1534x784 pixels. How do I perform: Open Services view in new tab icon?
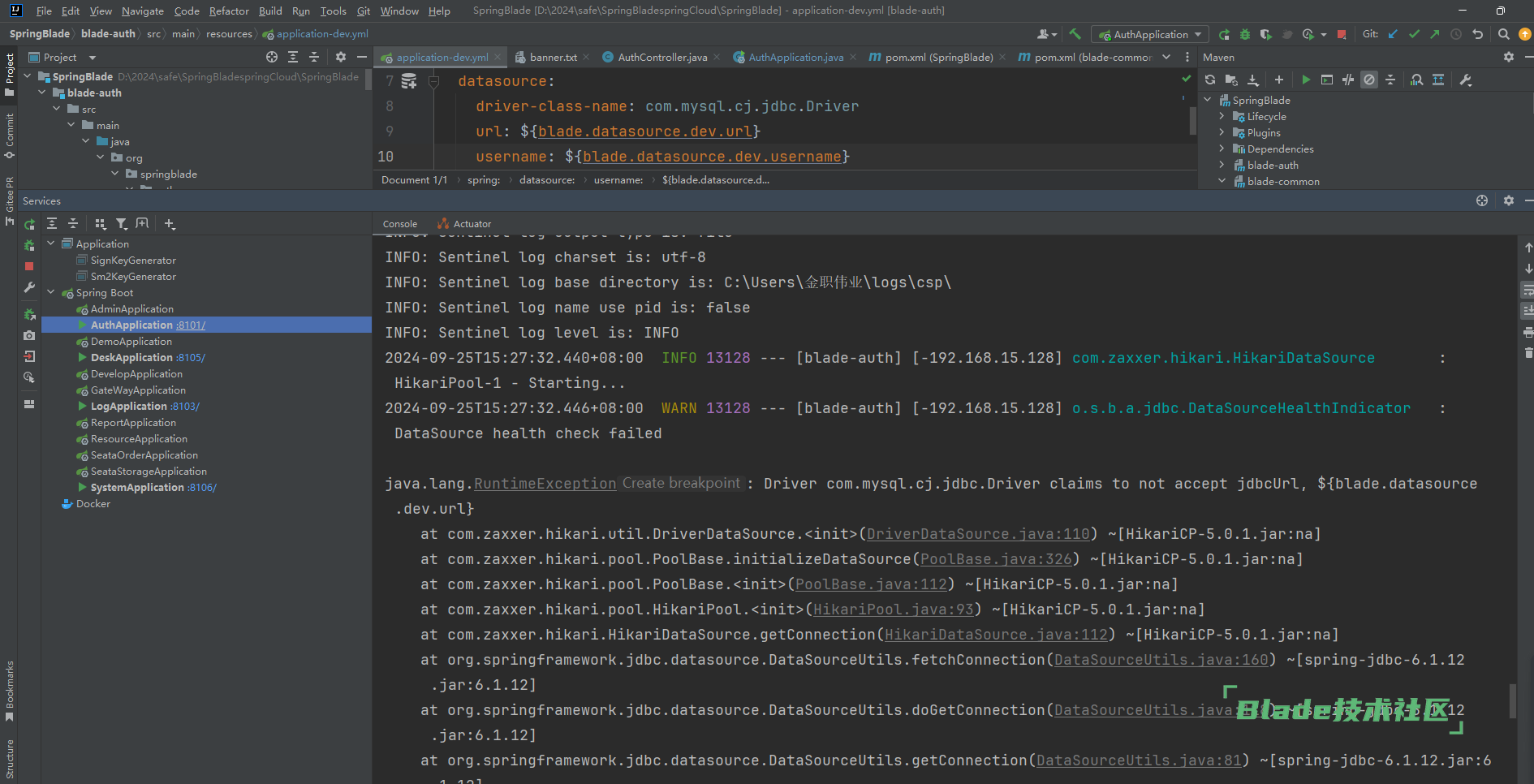(x=142, y=223)
